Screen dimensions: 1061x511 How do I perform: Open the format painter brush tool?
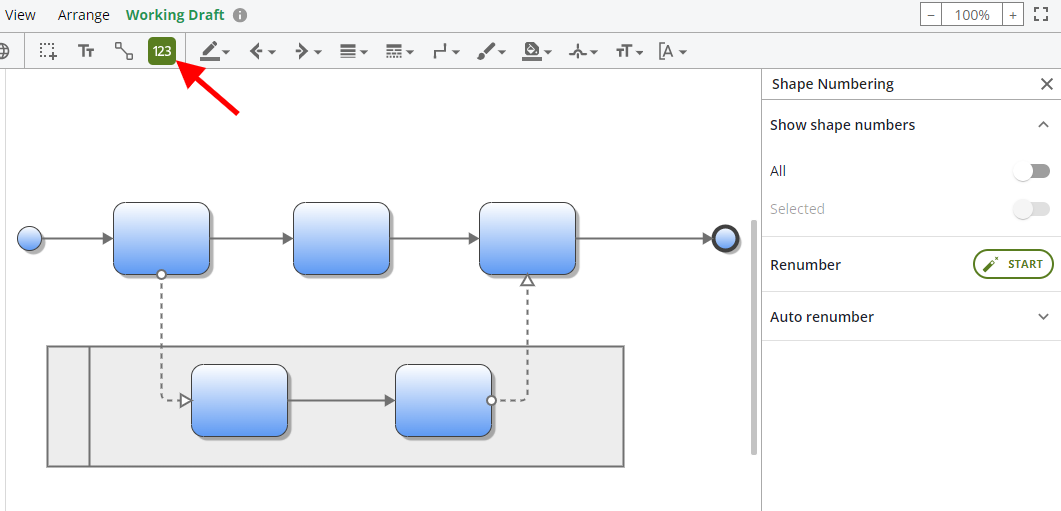[x=491, y=51]
